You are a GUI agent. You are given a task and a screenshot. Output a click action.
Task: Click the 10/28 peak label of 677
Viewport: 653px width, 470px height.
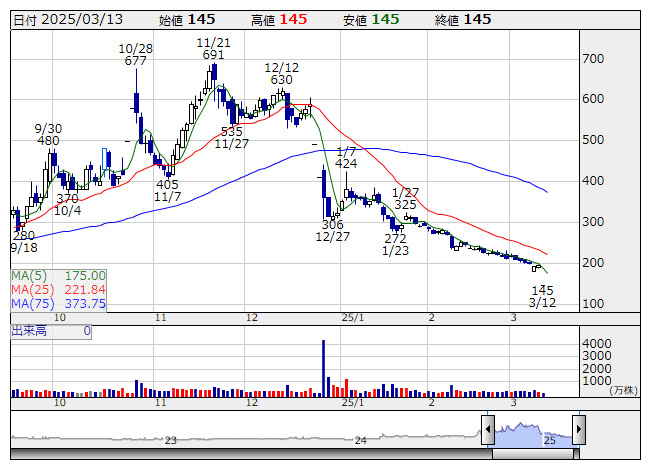coord(135,54)
